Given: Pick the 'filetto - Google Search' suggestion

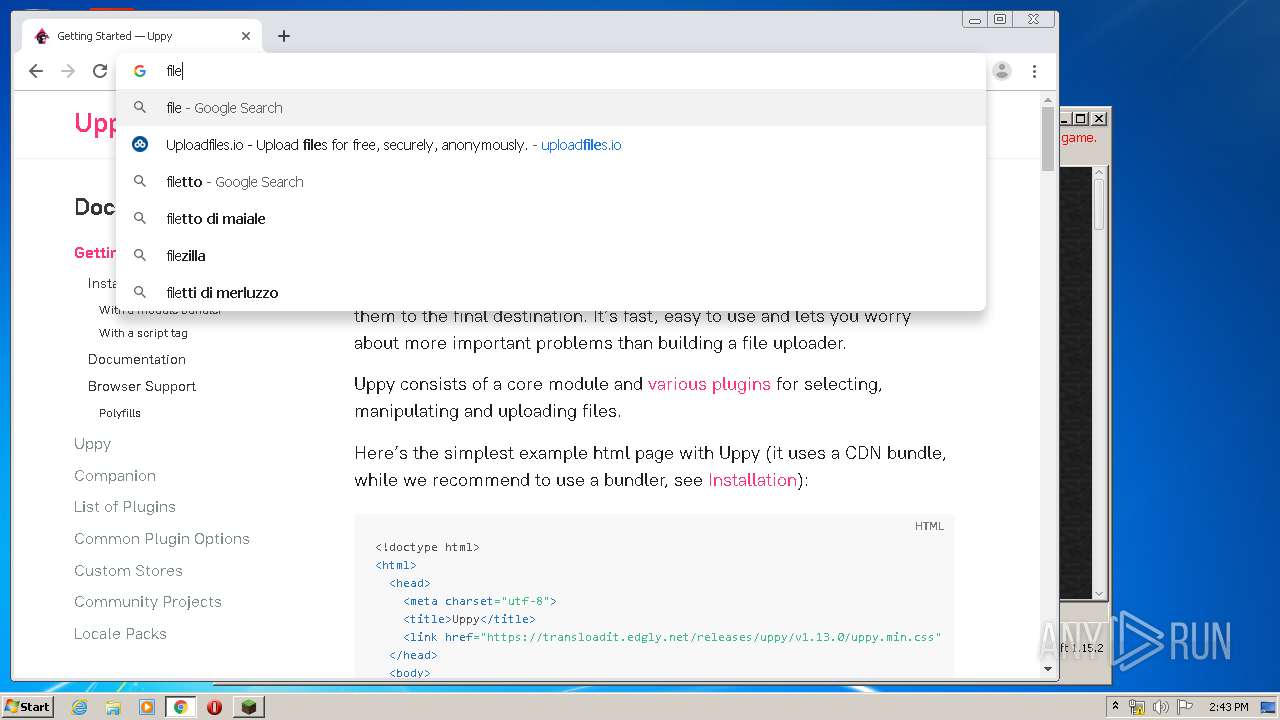Looking at the screenshot, I should tap(551, 182).
